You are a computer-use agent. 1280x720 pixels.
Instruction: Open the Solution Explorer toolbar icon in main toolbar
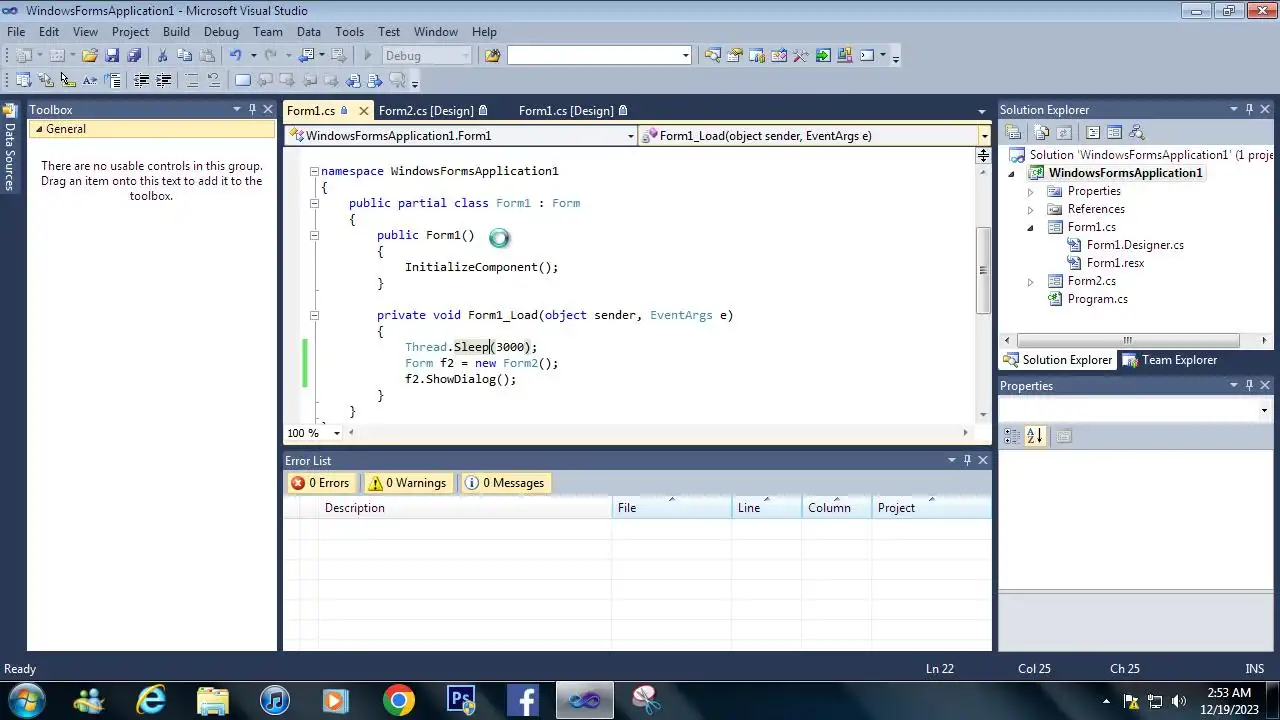point(712,56)
